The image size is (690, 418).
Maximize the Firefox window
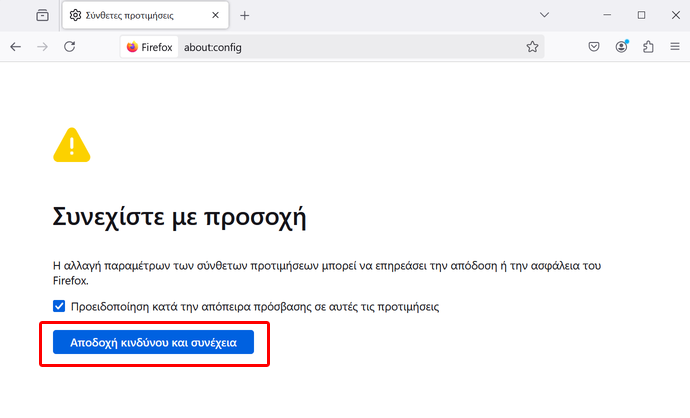point(642,15)
